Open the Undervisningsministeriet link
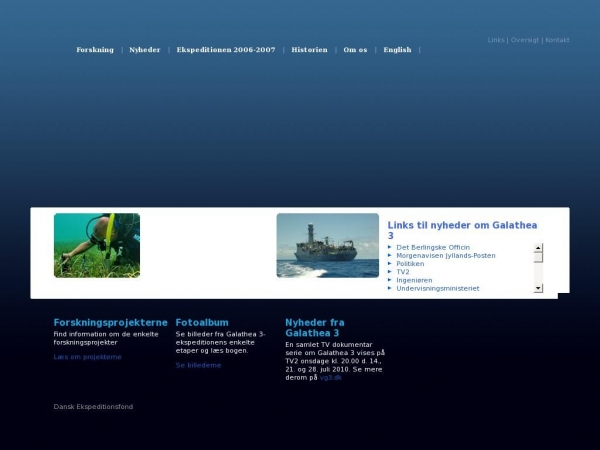This screenshot has width=600, height=450. coord(438,289)
